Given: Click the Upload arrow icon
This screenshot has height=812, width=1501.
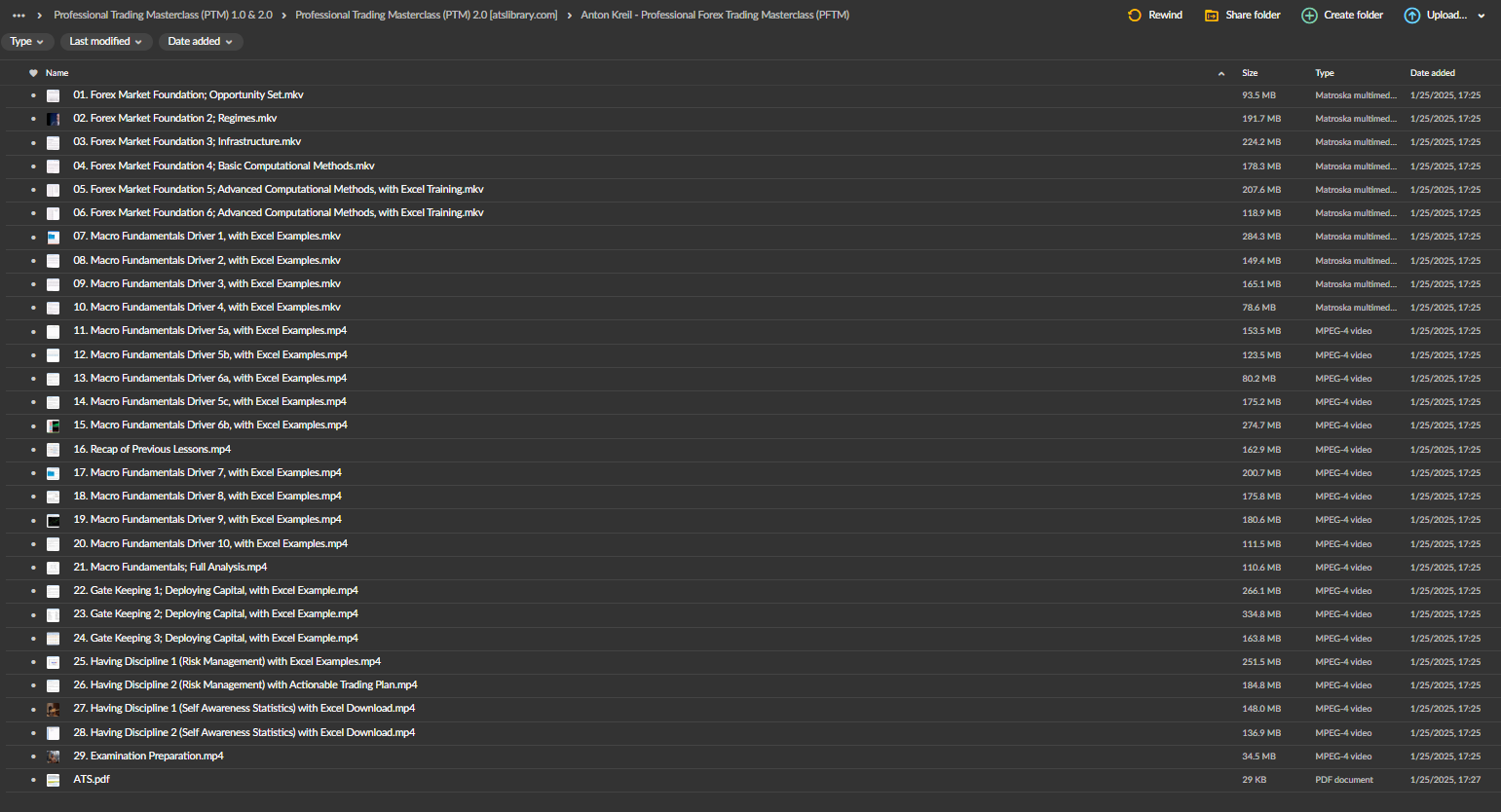Looking at the screenshot, I should (1411, 16).
